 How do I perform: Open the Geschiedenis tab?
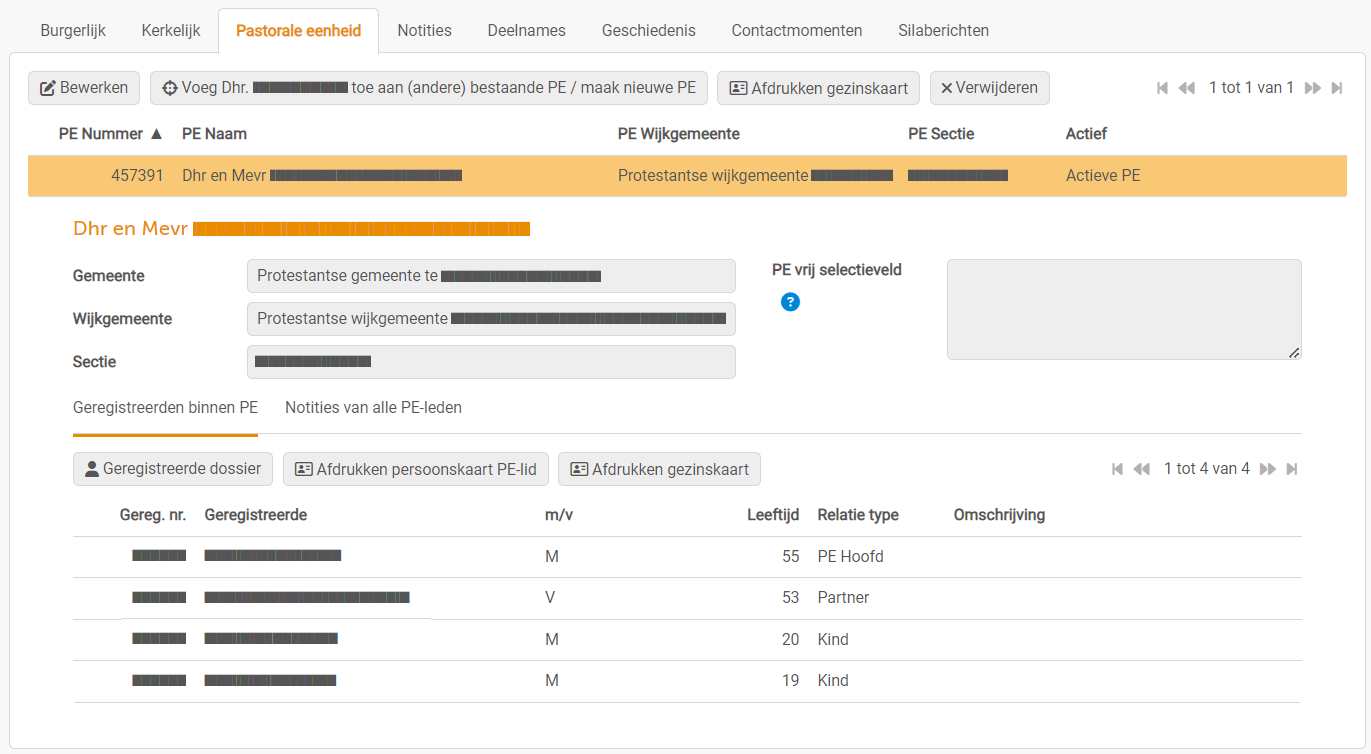648,30
